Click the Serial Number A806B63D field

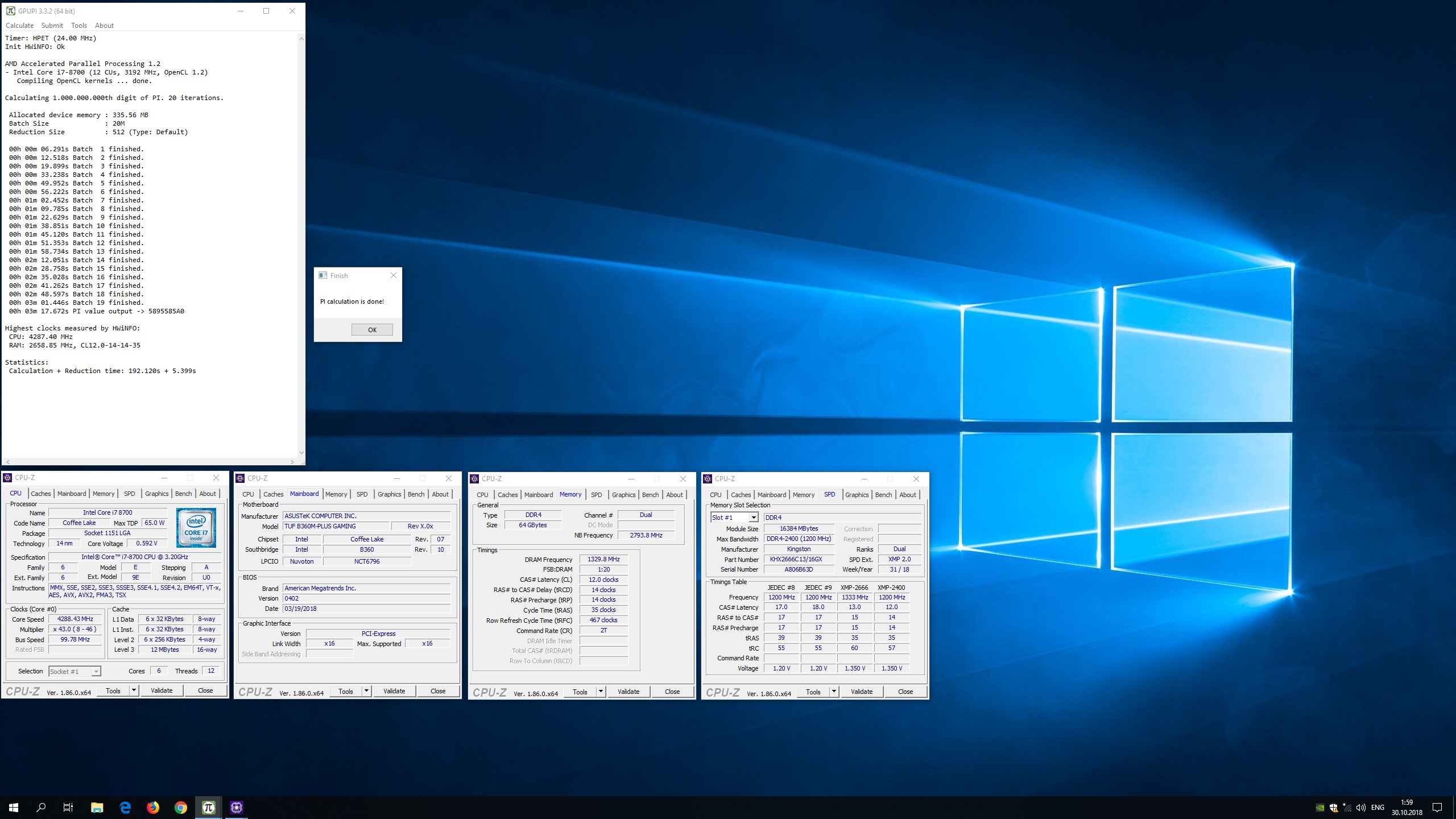pyautogui.click(x=799, y=569)
